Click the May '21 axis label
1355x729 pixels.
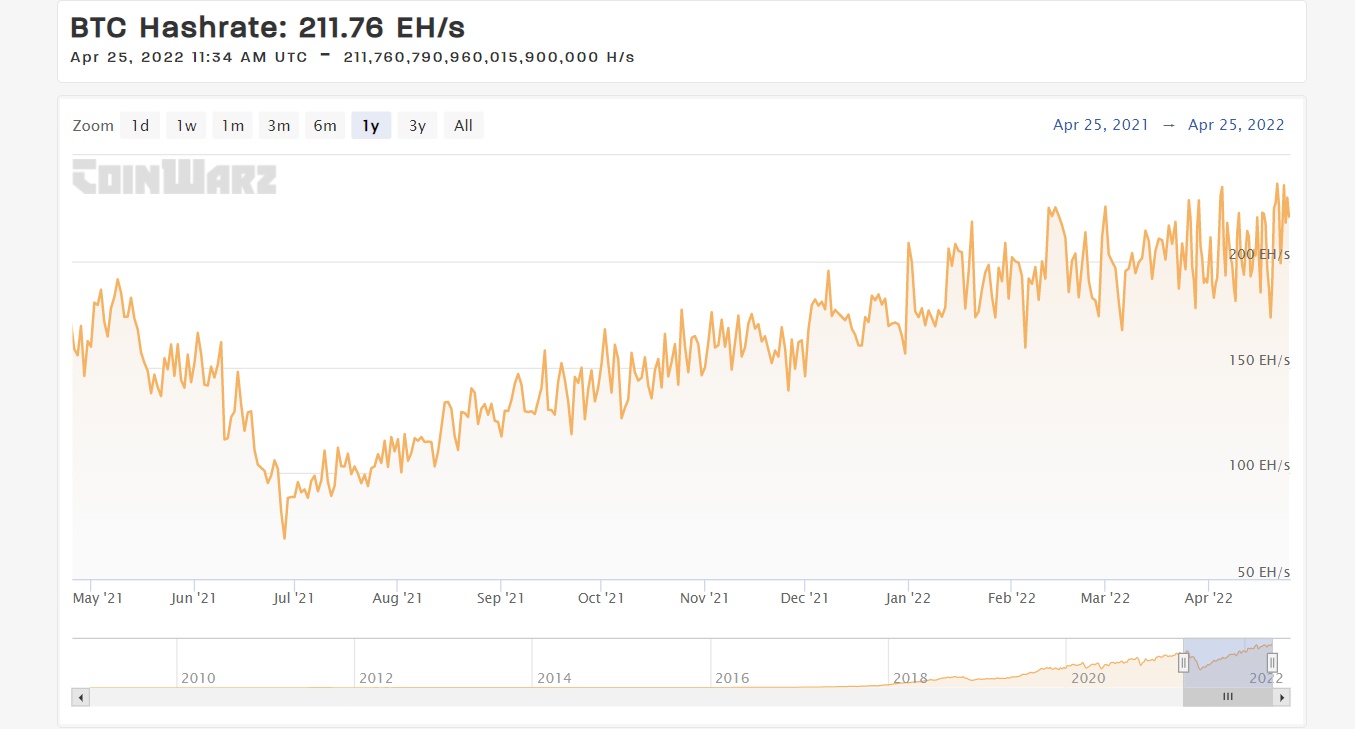(x=98, y=598)
